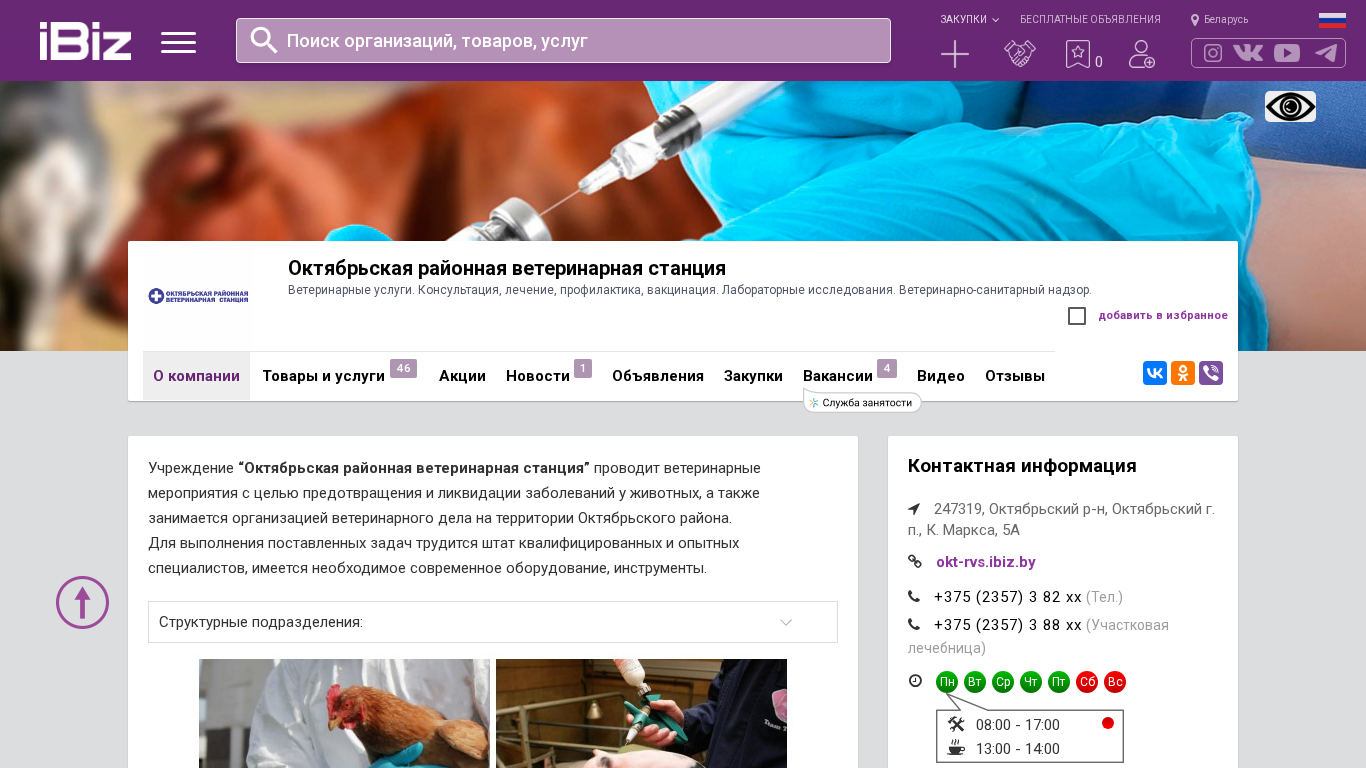Image resolution: width=1366 pixels, height=768 pixels.
Task: Expand Структурные подразделения dropdown
Action: 493,622
